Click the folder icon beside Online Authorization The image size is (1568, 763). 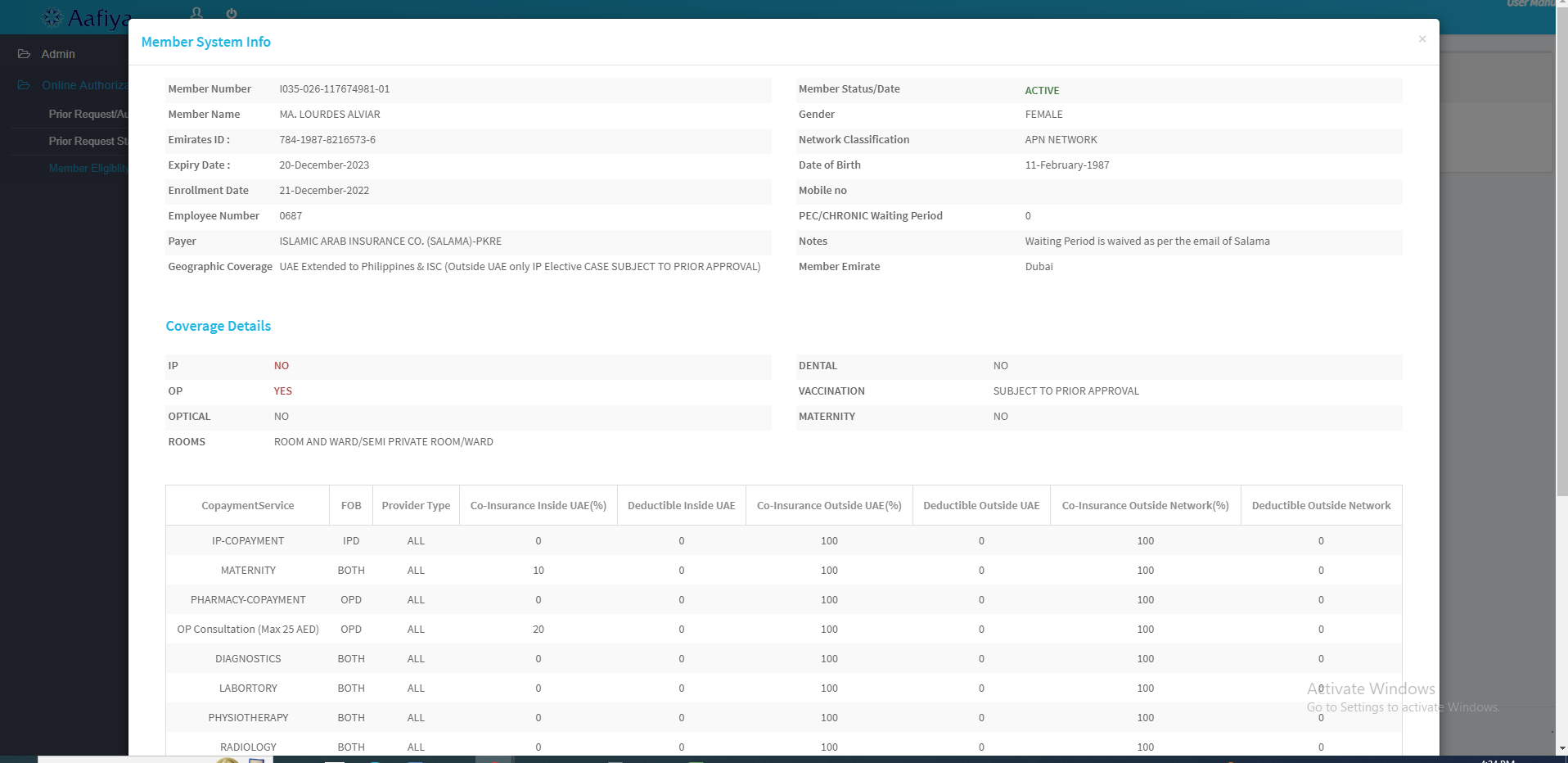click(24, 85)
